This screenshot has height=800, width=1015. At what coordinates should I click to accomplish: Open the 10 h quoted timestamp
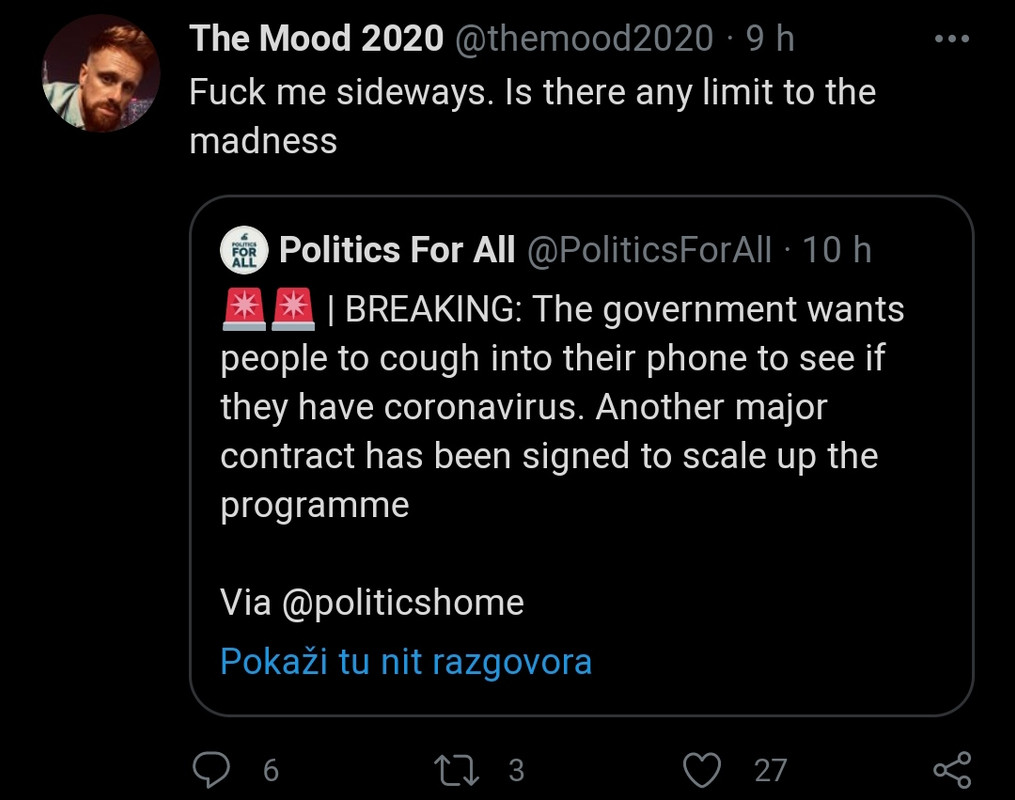pyautogui.click(x=837, y=250)
